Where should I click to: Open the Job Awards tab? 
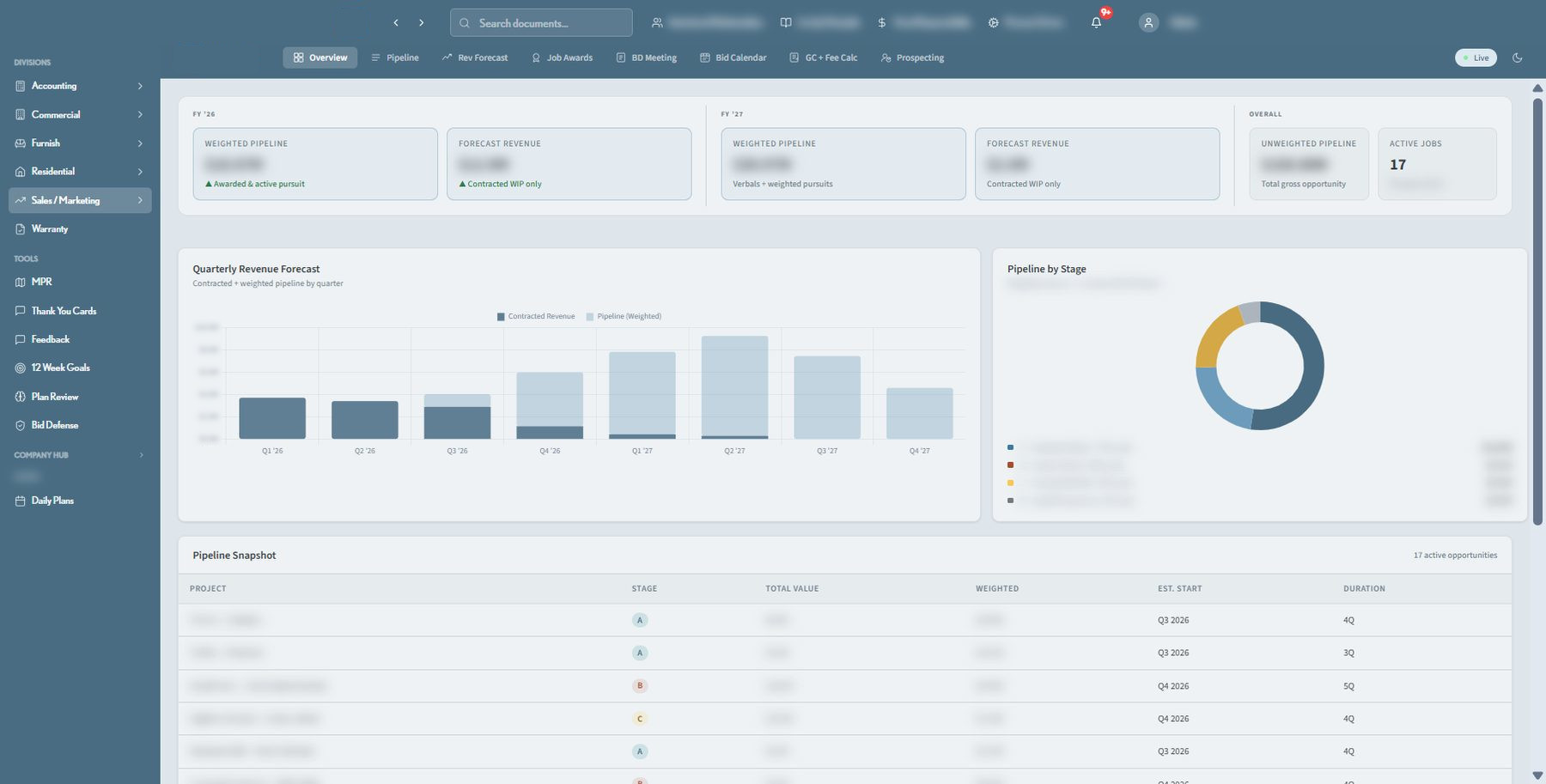(x=562, y=58)
